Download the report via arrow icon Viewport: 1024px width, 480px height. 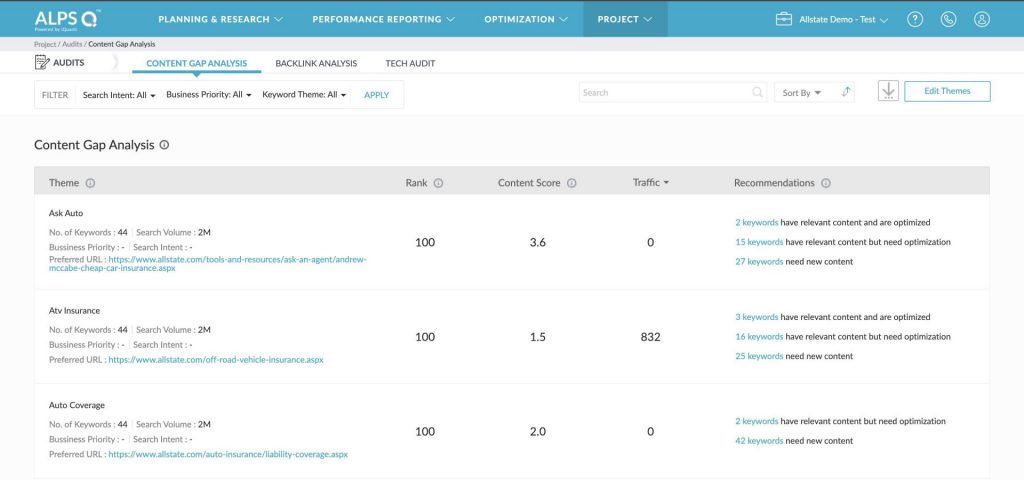(888, 91)
